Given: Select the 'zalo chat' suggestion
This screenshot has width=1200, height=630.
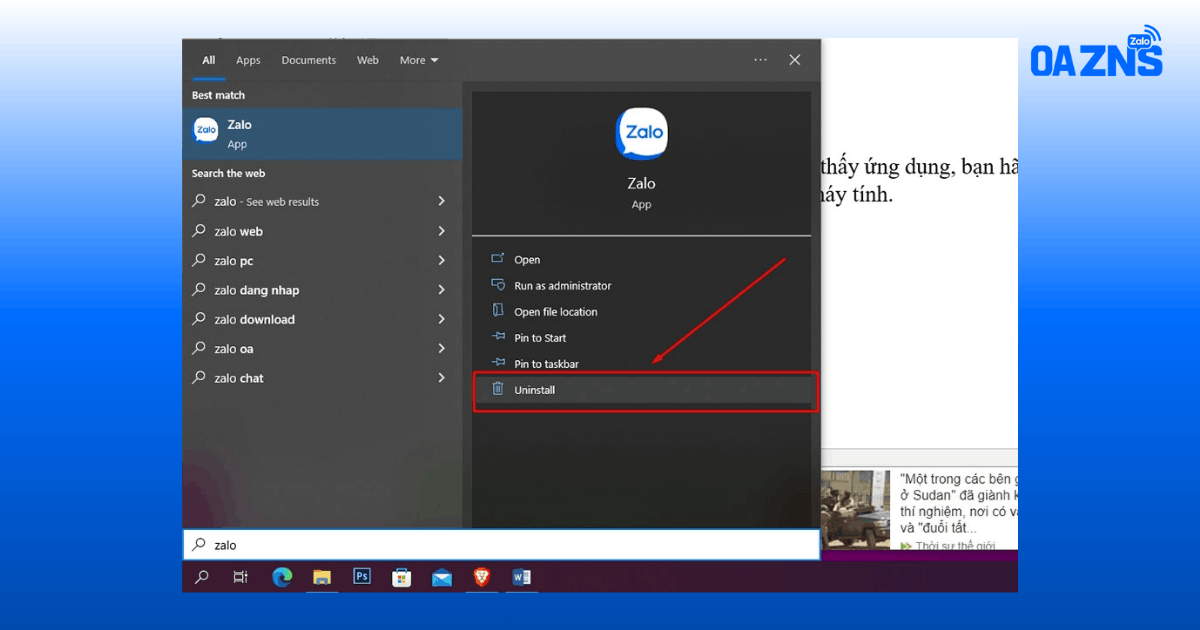Looking at the screenshot, I should pyautogui.click(x=322, y=378).
